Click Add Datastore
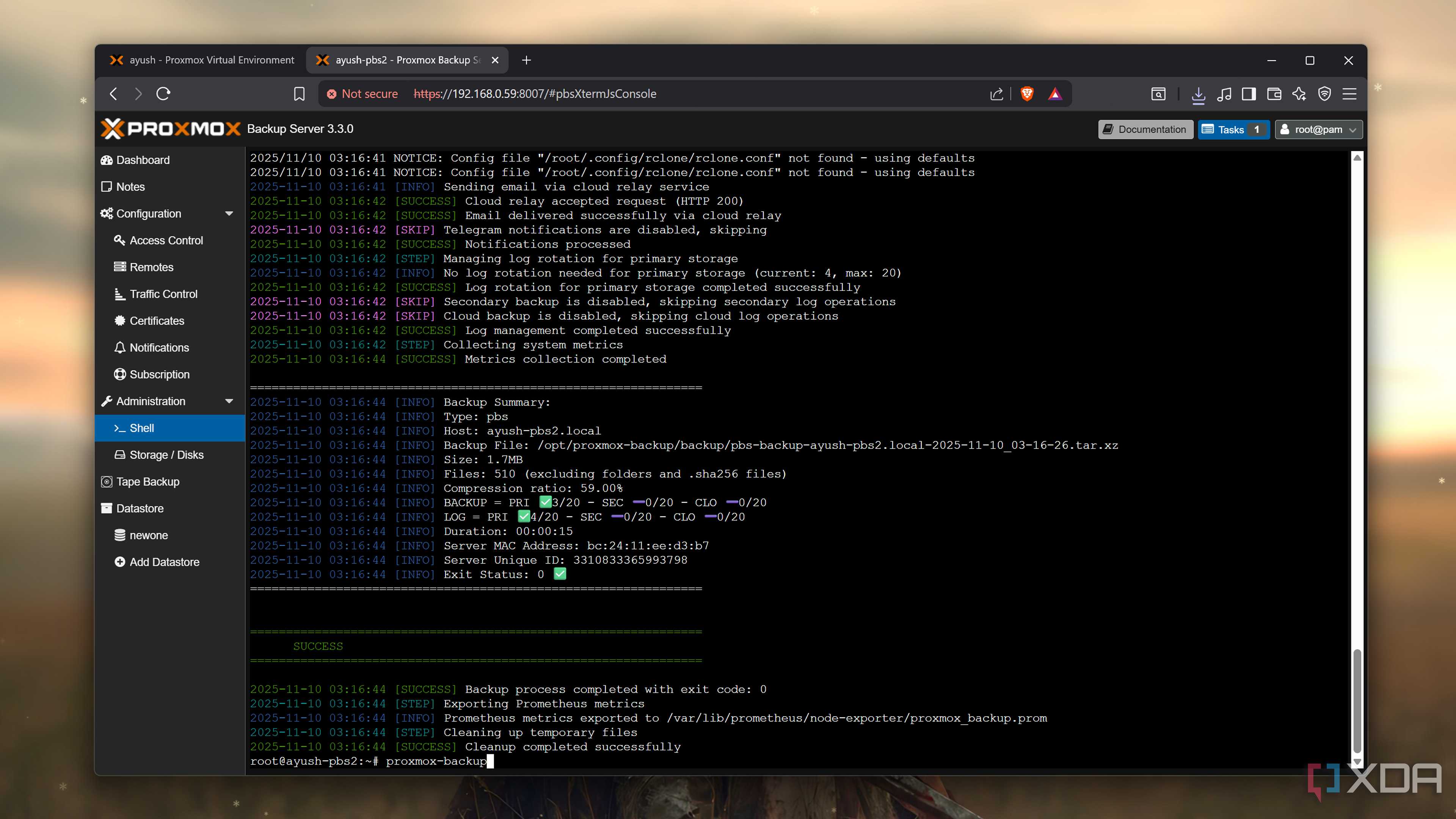 click(169, 562)
